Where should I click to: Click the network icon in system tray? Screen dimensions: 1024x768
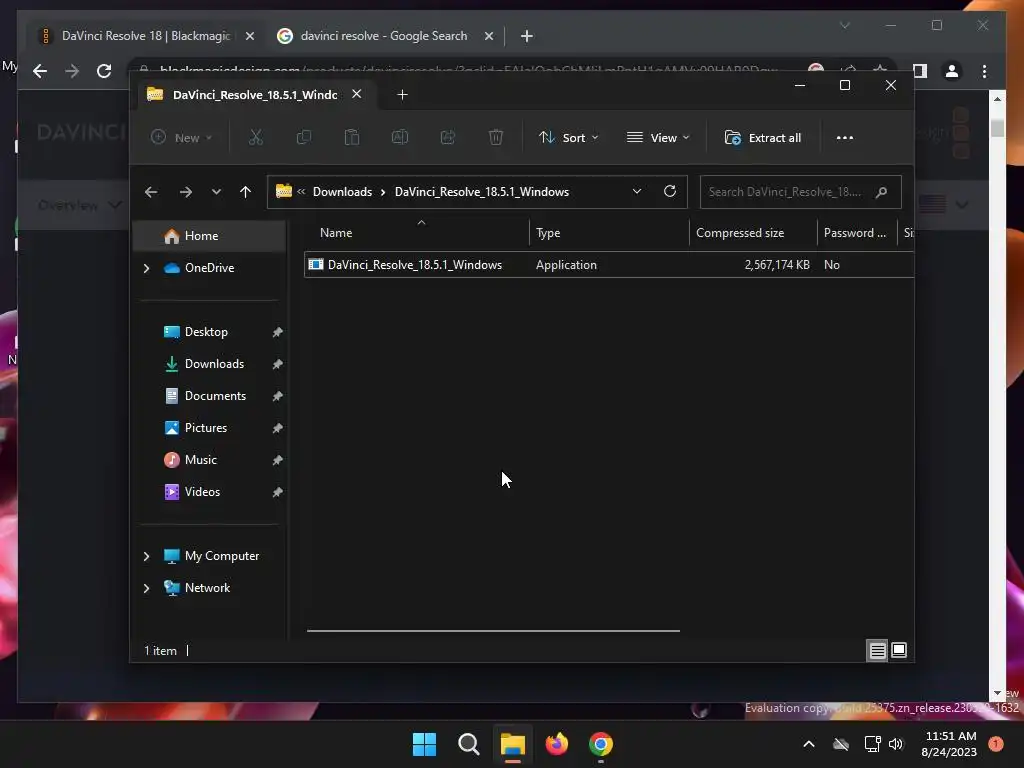(872, 744)
